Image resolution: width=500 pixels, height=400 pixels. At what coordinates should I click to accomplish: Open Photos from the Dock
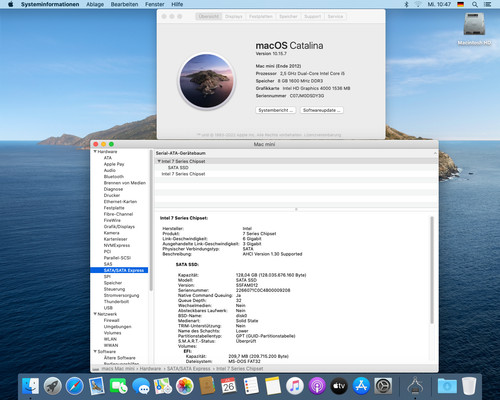(185, 386)
